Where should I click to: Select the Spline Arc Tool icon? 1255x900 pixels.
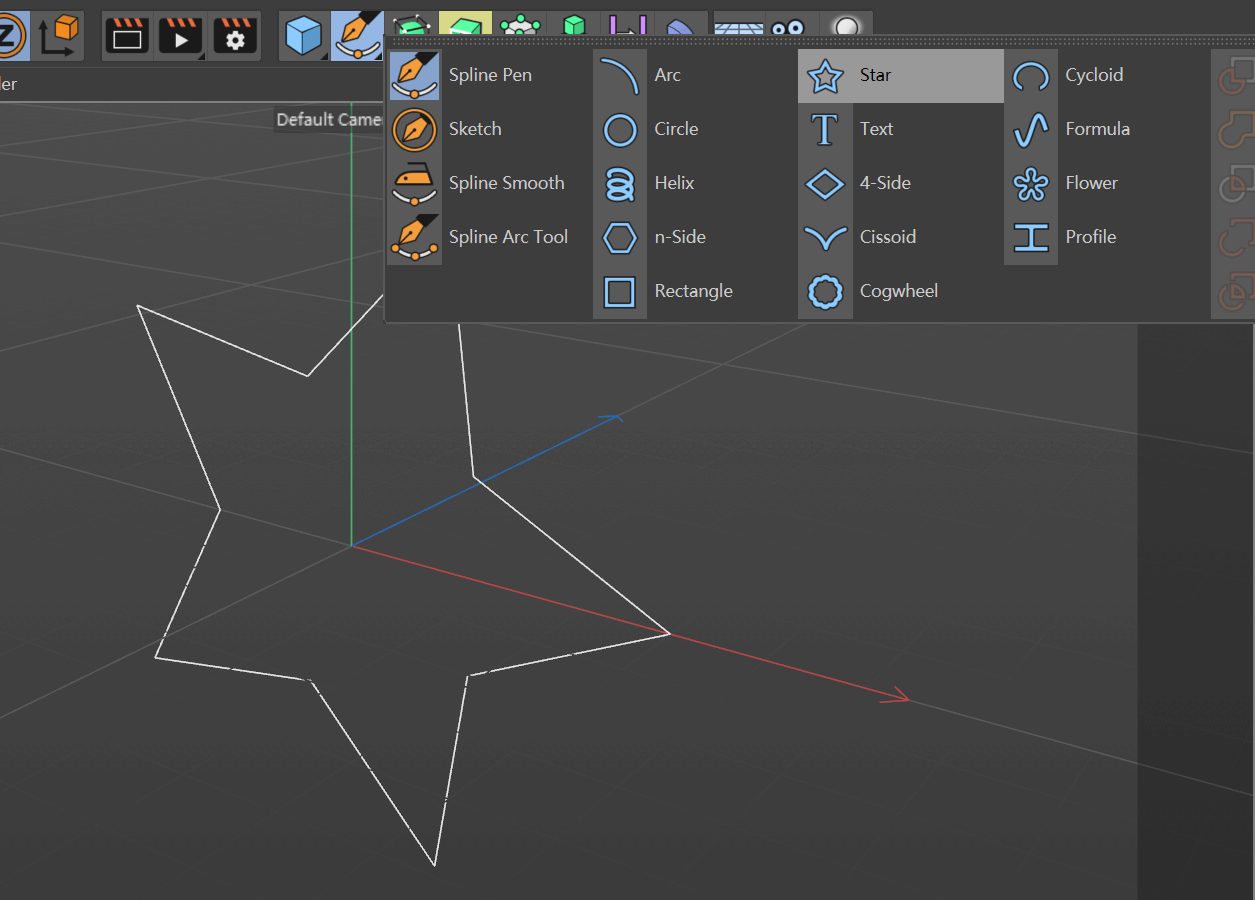point(414,237)
